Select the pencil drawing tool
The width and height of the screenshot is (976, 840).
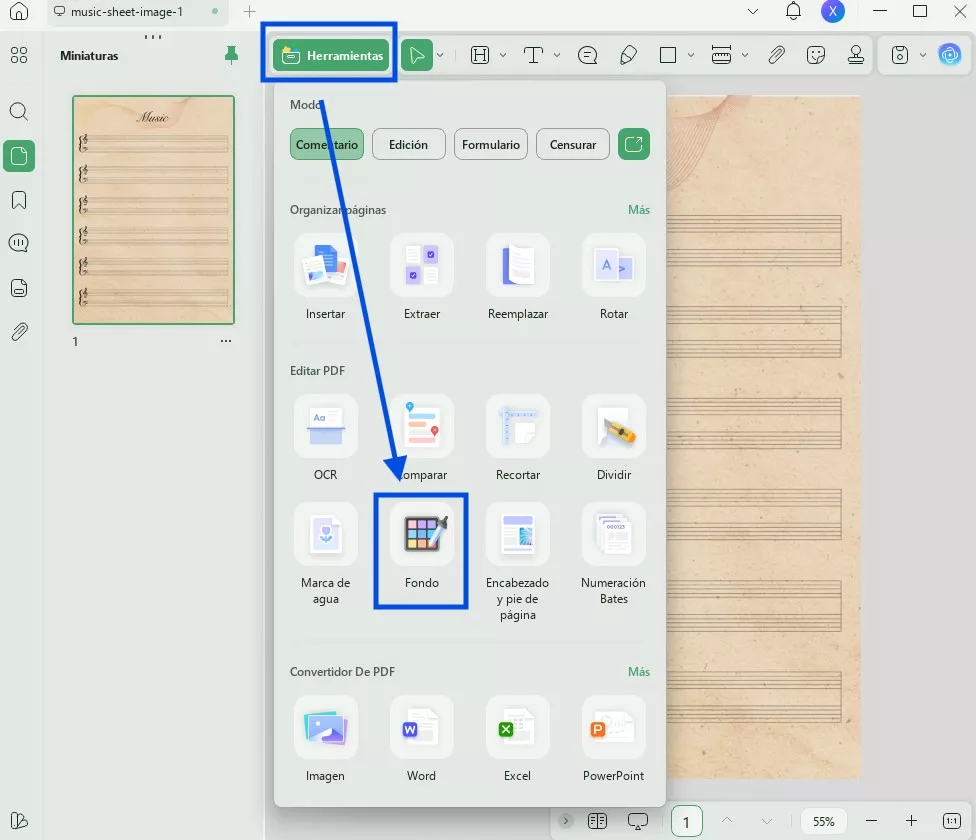(628, 55)
